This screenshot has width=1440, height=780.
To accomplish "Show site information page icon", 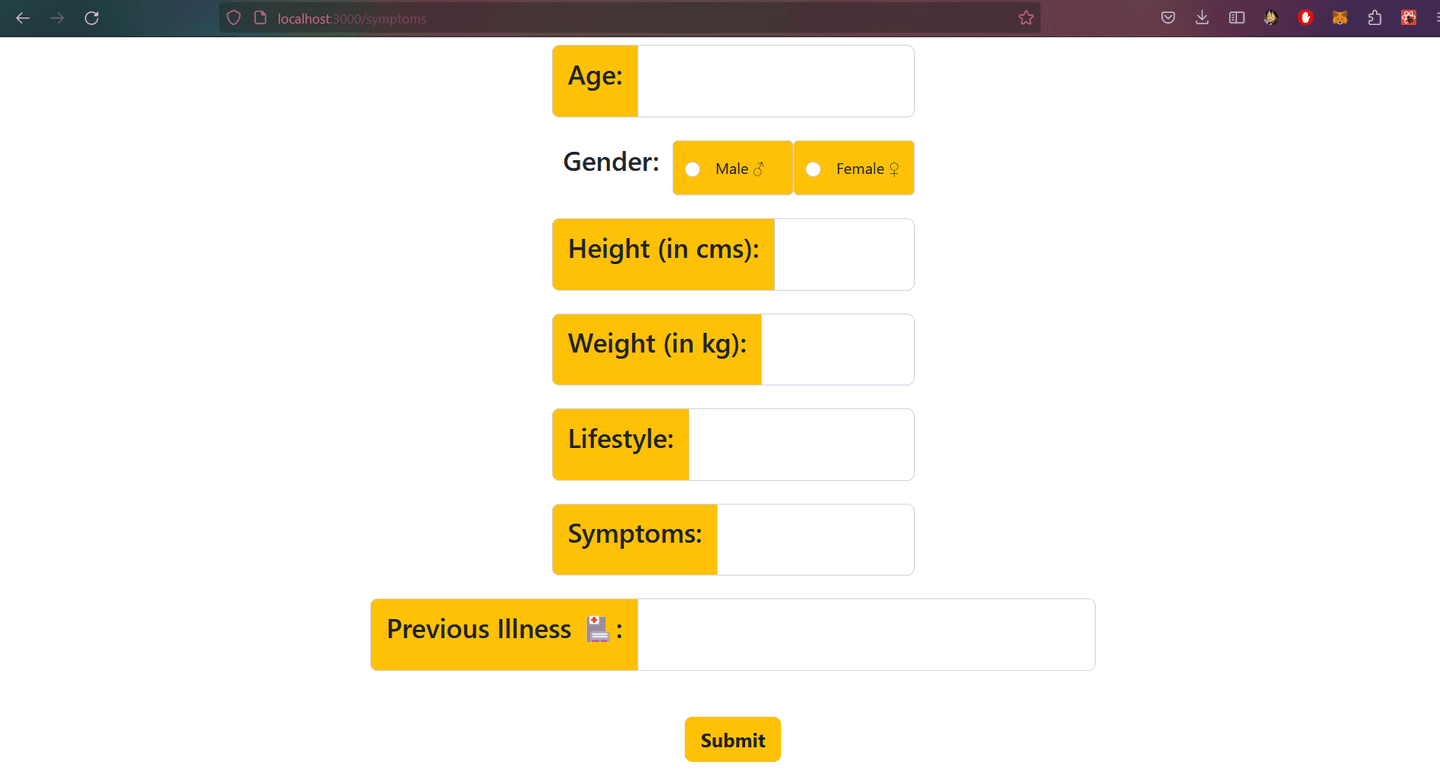I will 260,18.
